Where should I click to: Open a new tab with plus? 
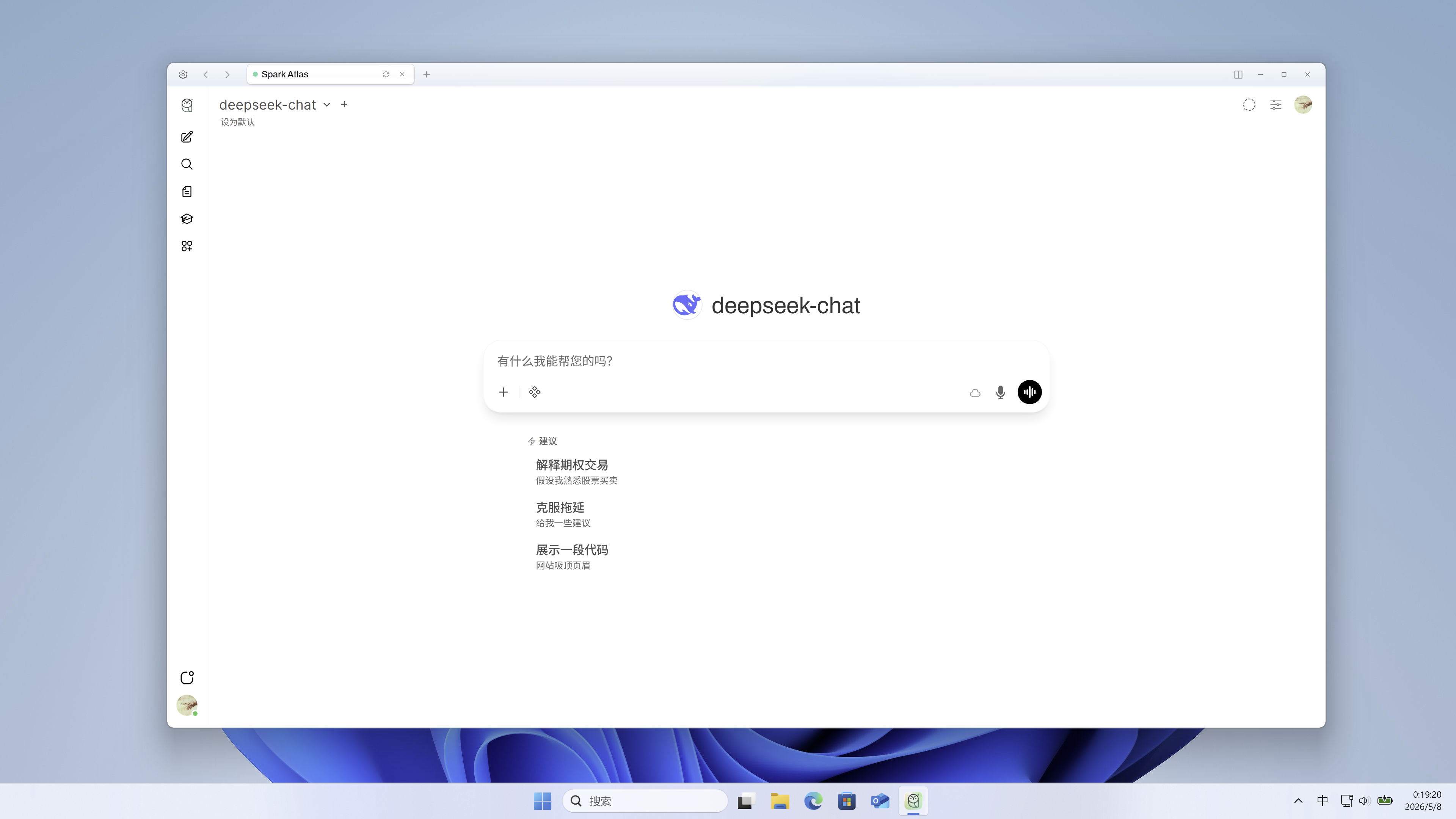click(x=427, y=75)
